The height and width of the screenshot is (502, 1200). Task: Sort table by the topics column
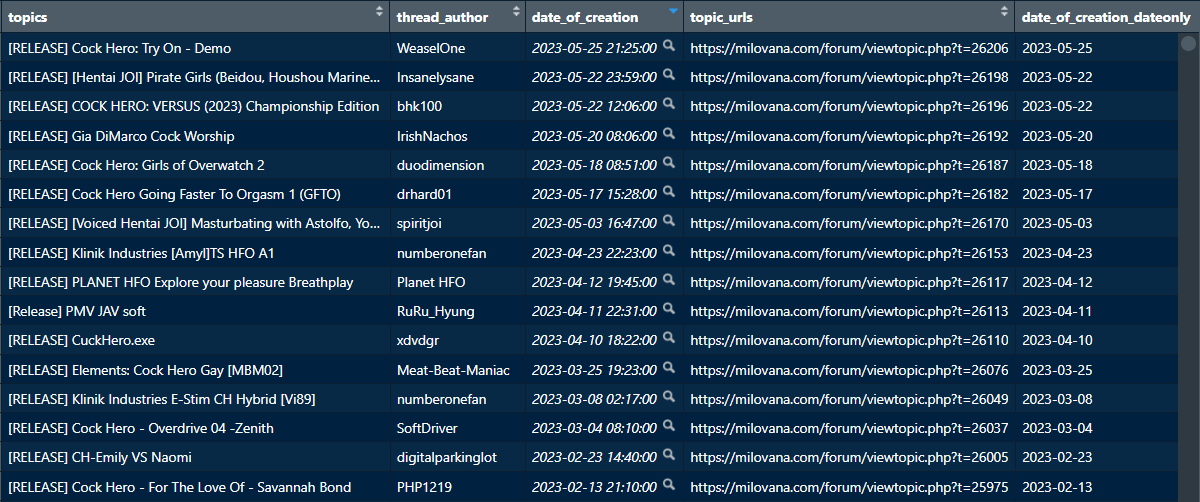click(x=195, y=16)
